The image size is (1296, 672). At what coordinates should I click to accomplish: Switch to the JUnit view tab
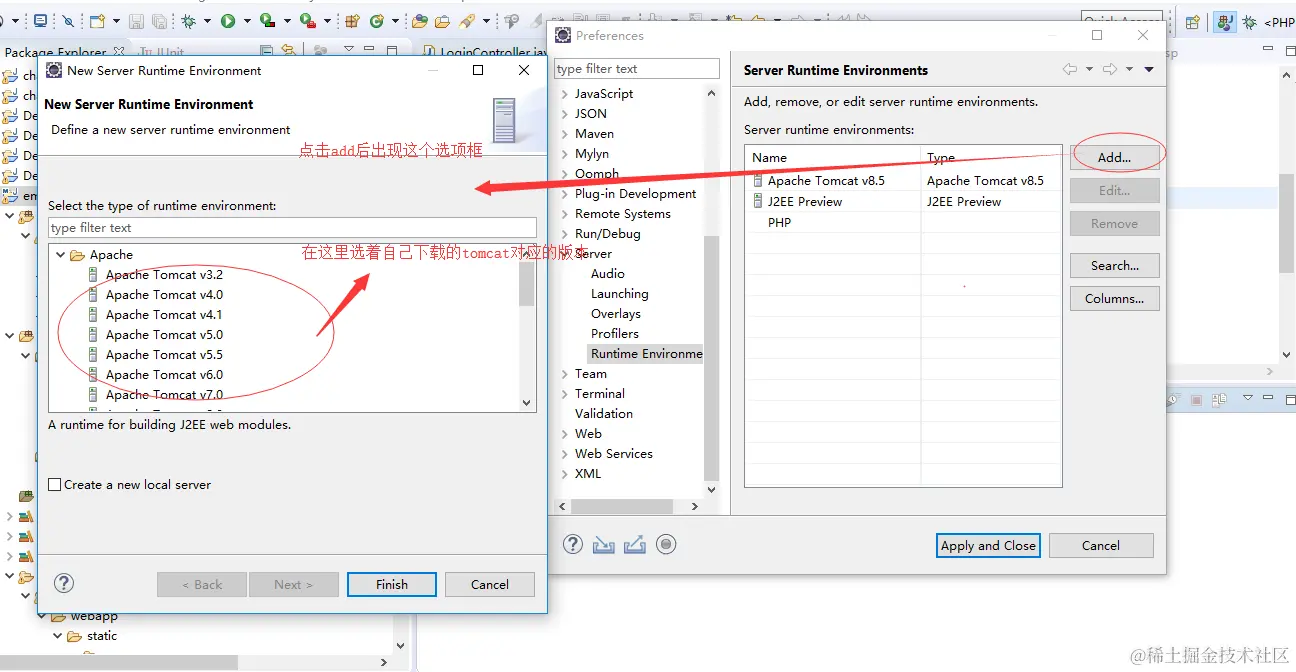[162, 52]
